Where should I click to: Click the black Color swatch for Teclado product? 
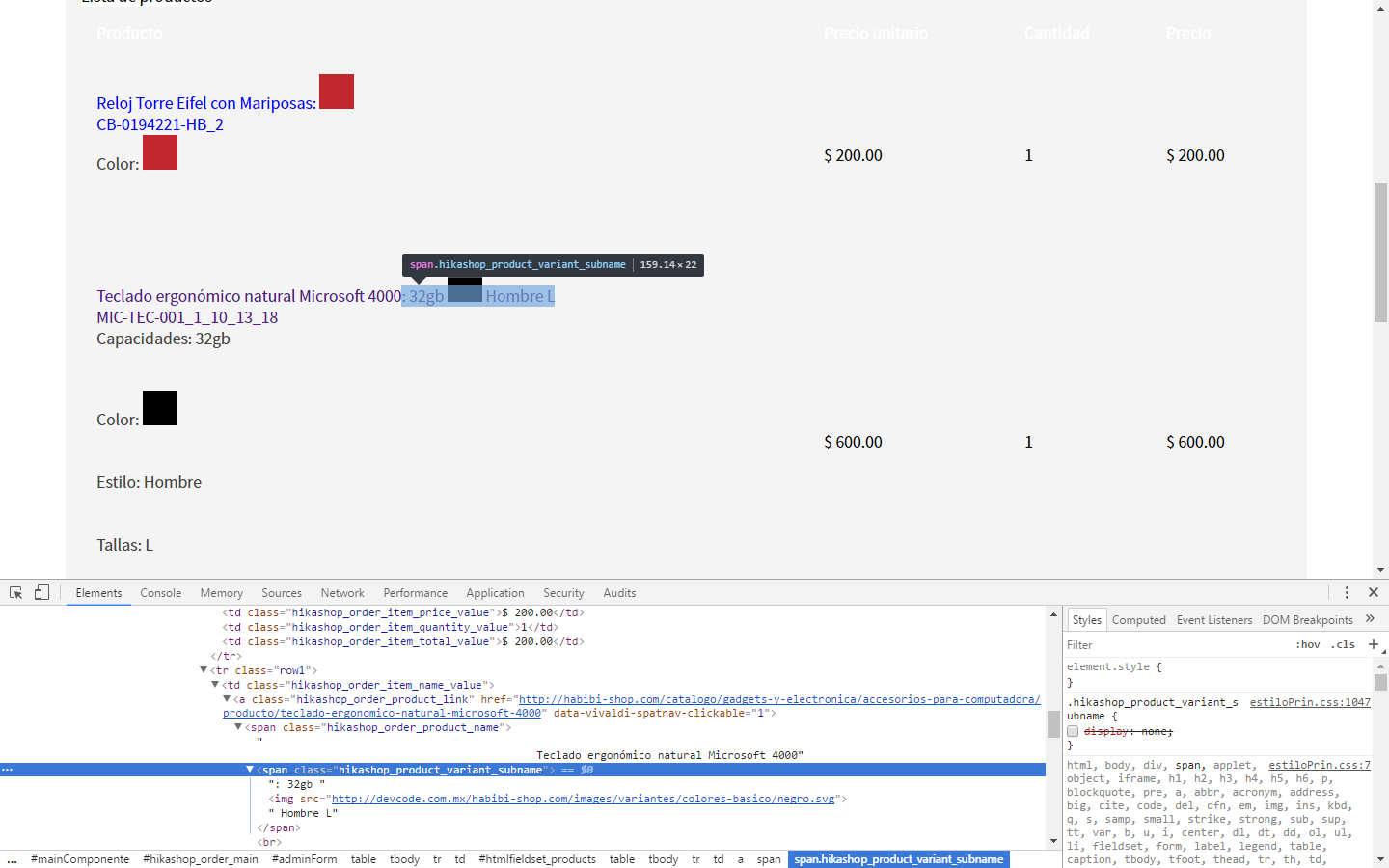160,408
